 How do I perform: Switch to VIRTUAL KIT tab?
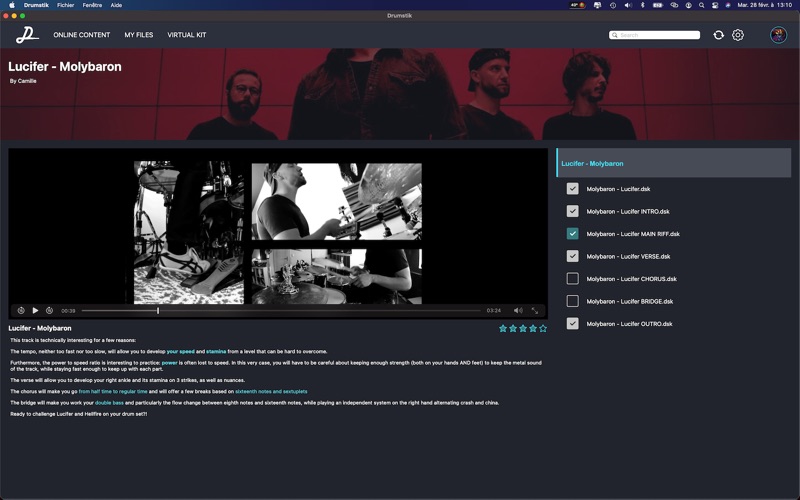pos(187,35)
